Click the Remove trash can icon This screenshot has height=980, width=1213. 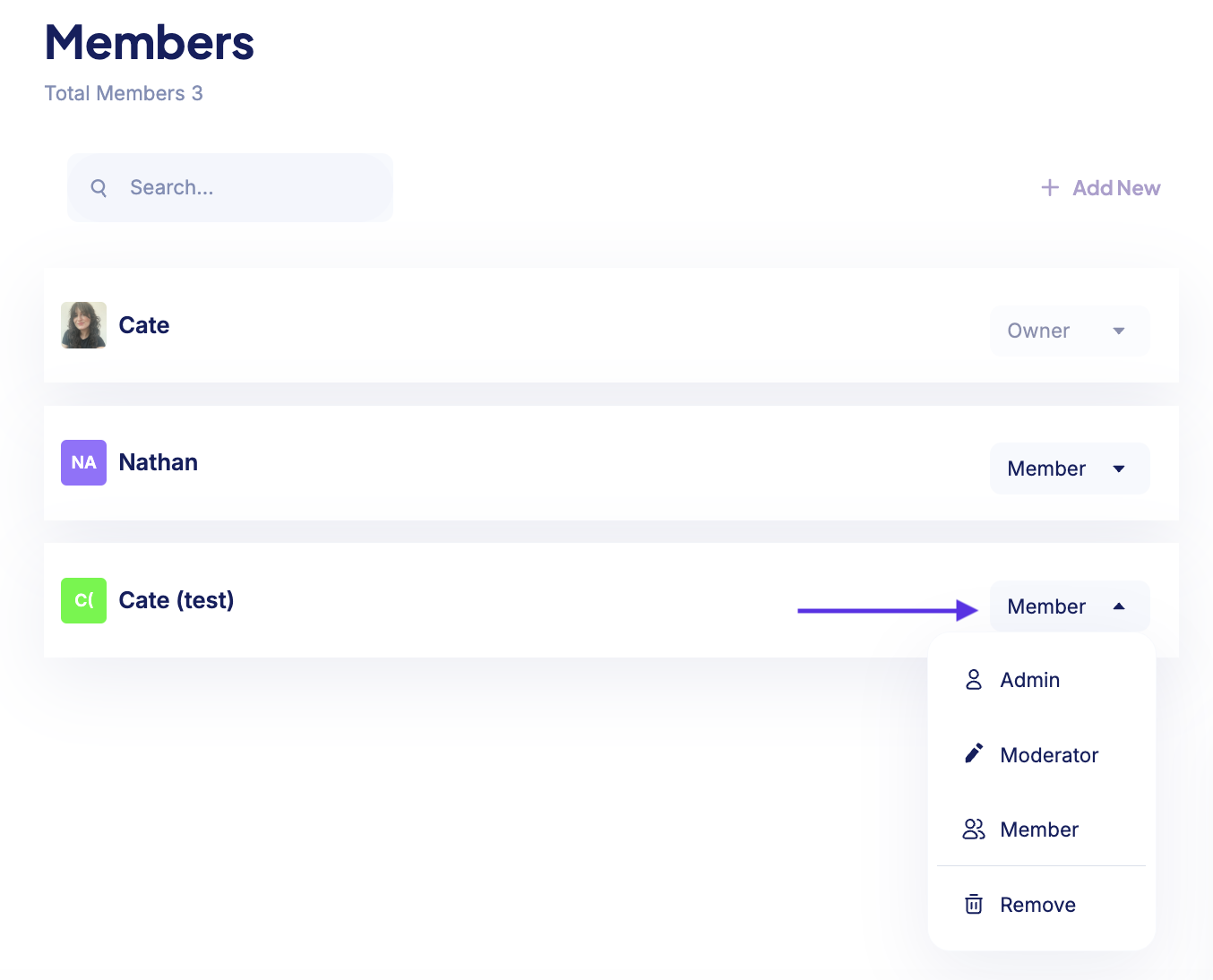tap(974, 904)
